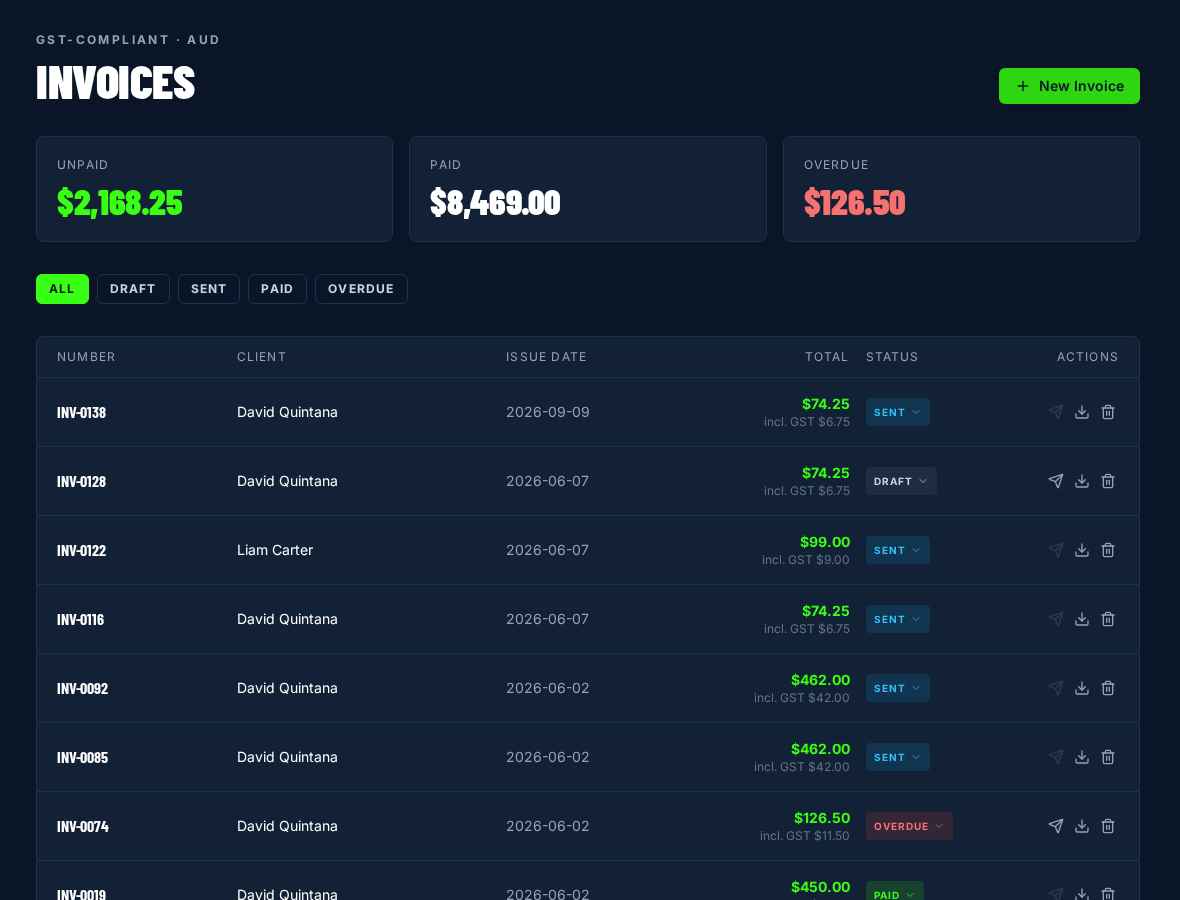Download invoice INV-0116
1180x900 pixels.
point(1081,619)
